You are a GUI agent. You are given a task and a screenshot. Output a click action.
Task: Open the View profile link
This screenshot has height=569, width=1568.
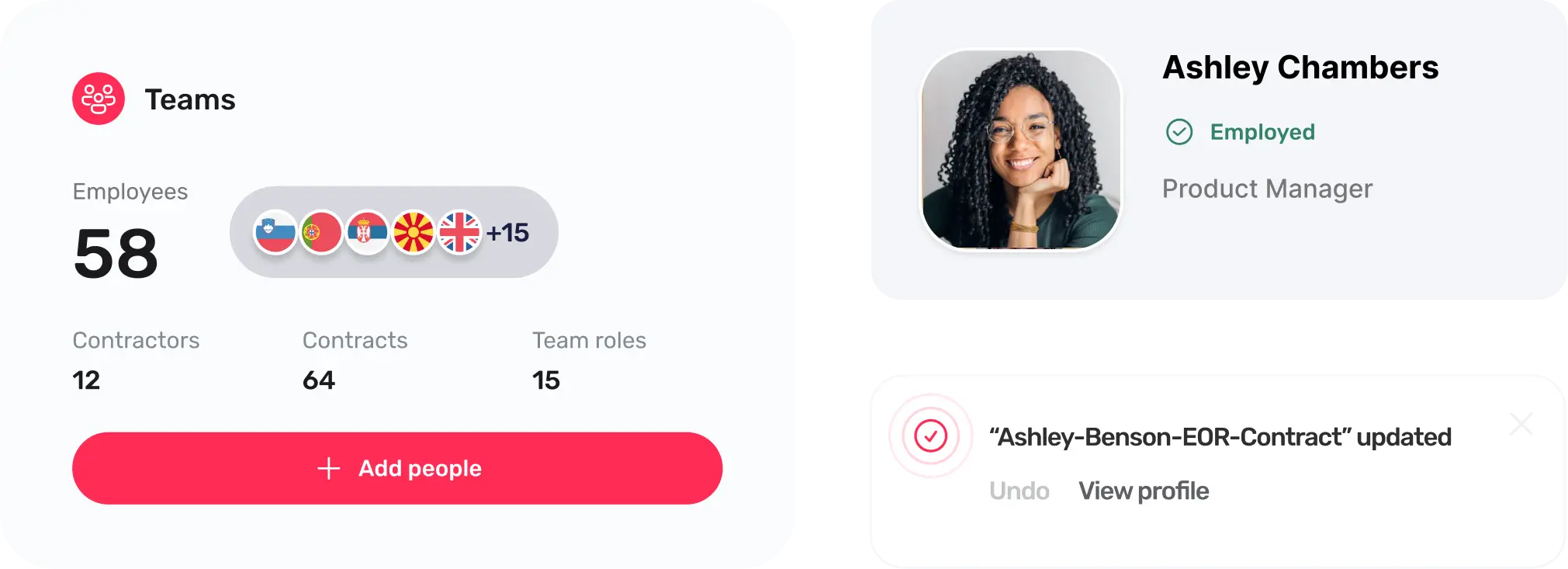1144,491
